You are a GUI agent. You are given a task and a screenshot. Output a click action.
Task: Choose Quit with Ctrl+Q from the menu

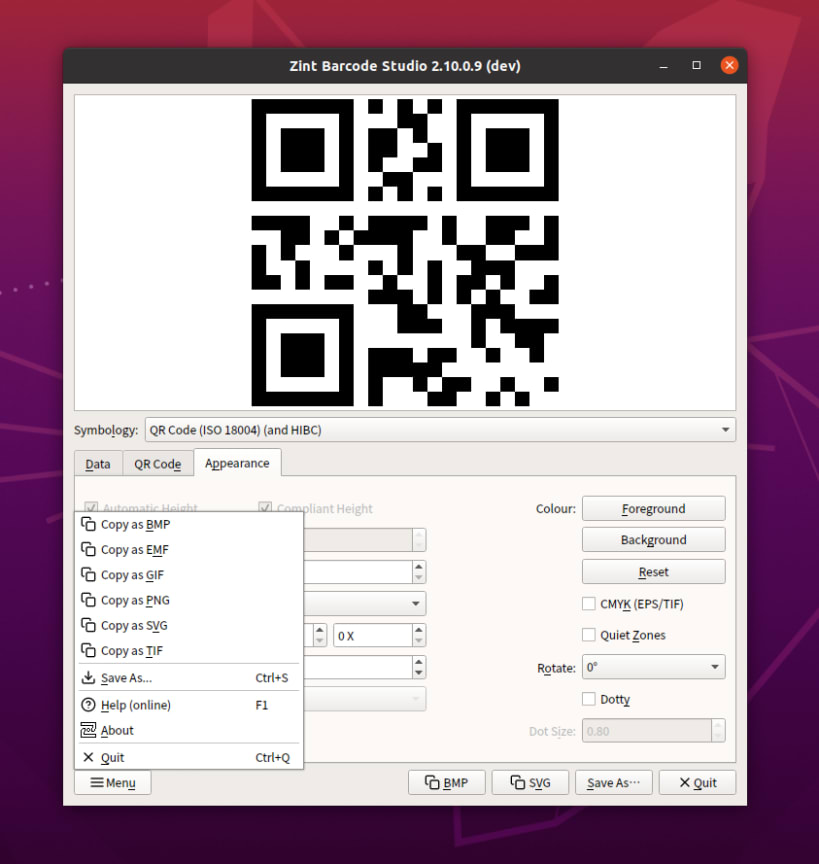[x=189, y=757]
